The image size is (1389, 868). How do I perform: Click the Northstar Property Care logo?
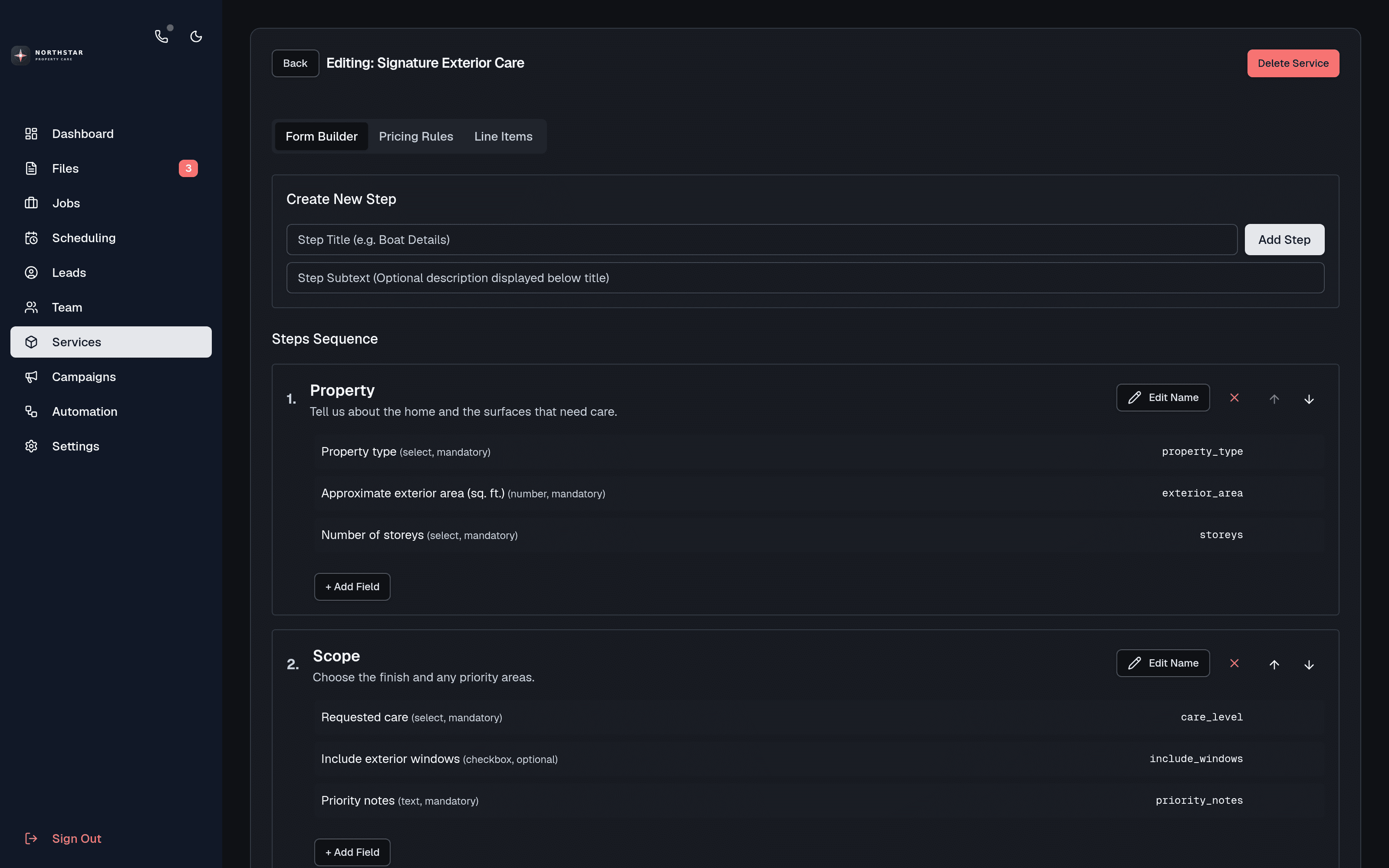[x=47, y=55]
